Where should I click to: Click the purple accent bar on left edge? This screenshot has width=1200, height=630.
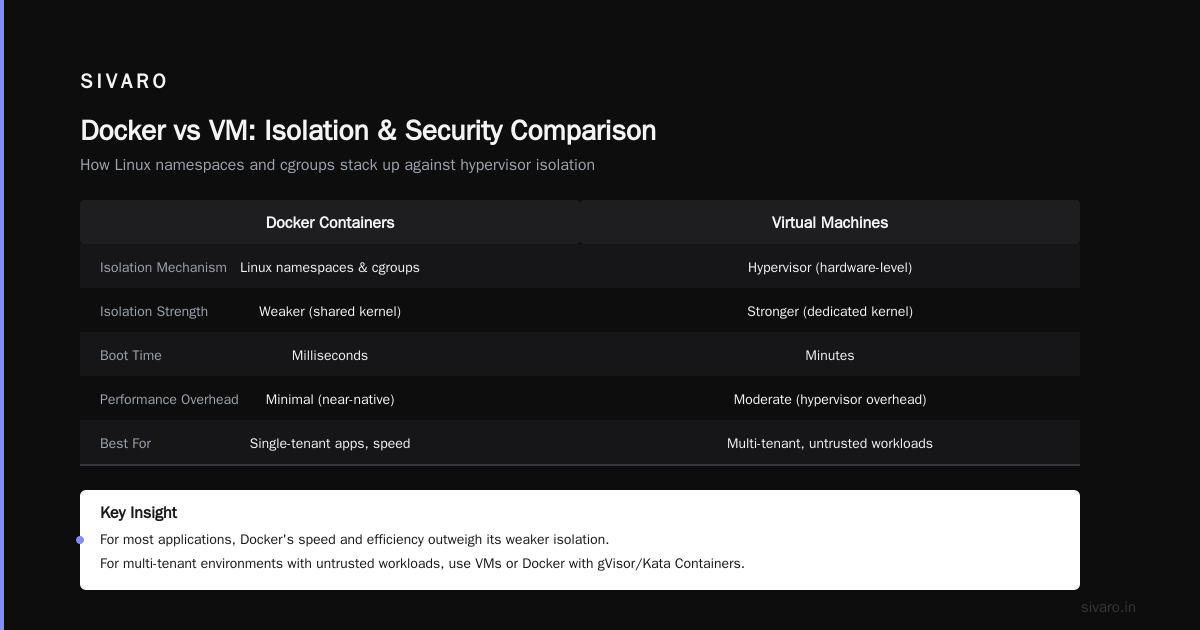(2, 315)
